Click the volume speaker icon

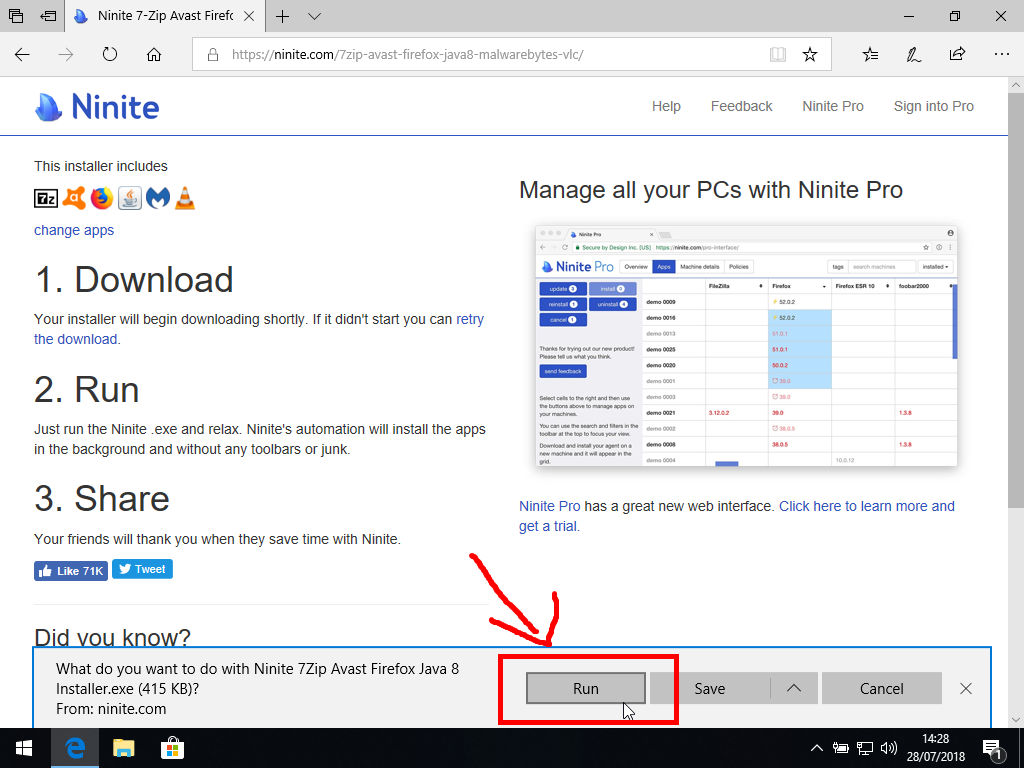[888, 748]
